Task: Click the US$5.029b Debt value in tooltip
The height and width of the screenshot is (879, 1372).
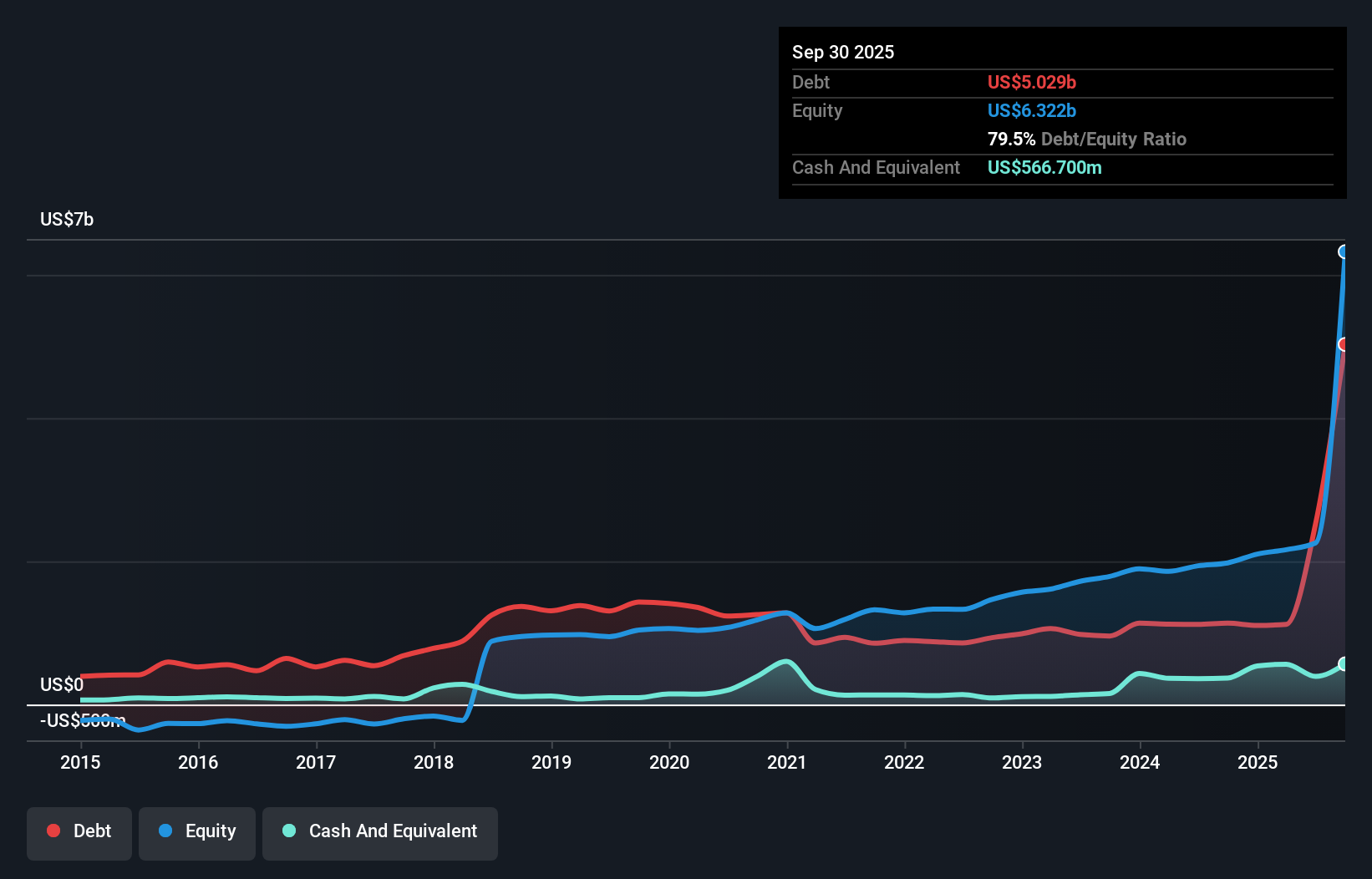Action: click(1032, 82)
